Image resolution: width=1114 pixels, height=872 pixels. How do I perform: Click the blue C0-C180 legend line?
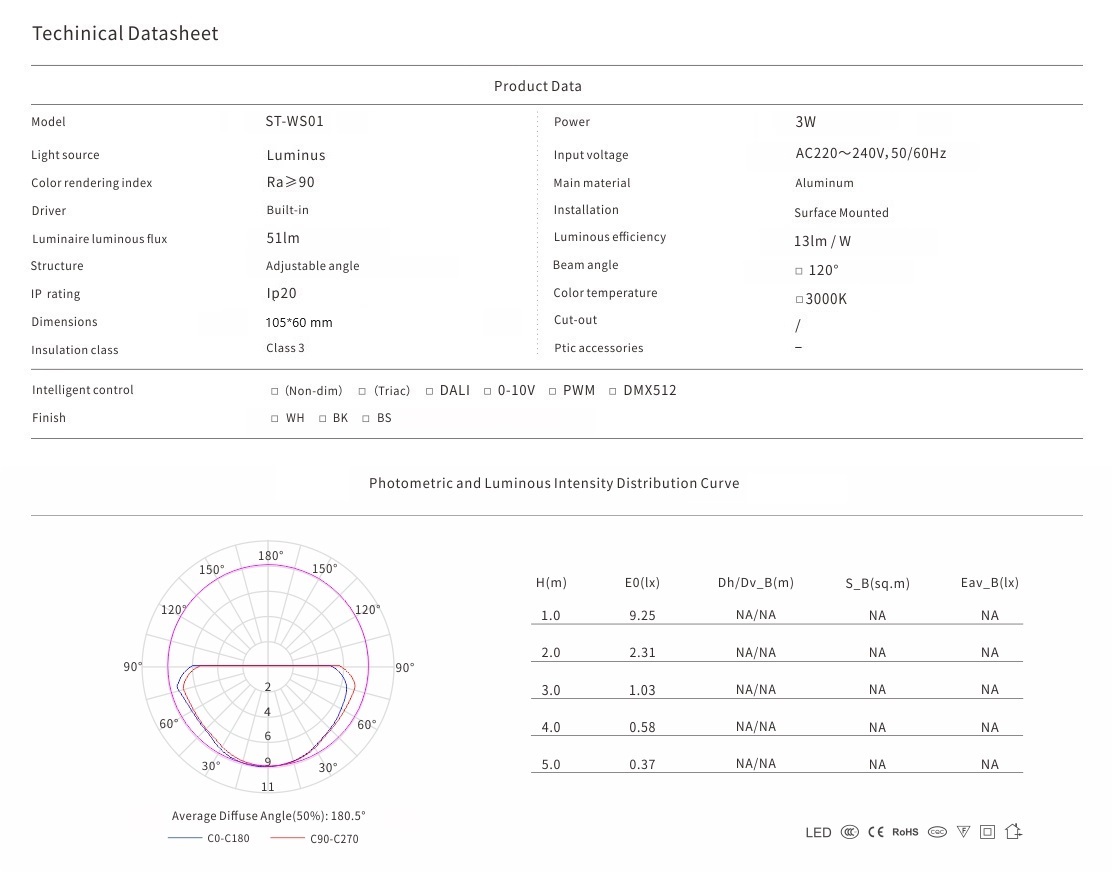[x=184, y=838]
